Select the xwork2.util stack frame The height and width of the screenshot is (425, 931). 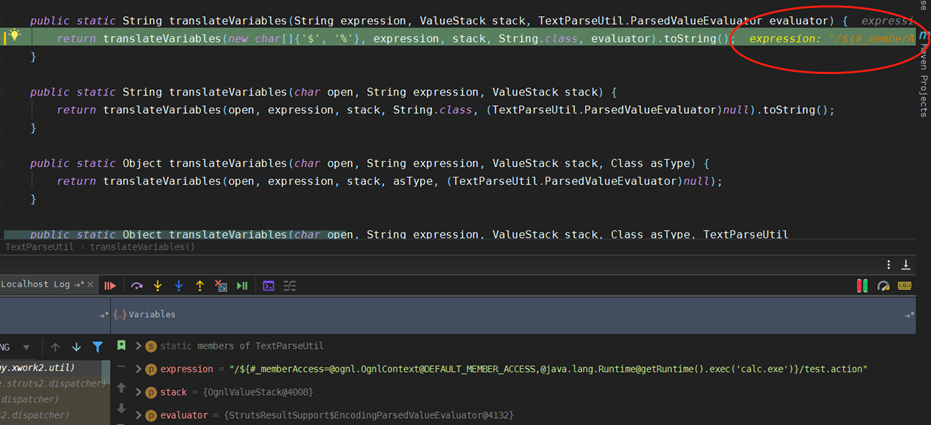[36, 369]
